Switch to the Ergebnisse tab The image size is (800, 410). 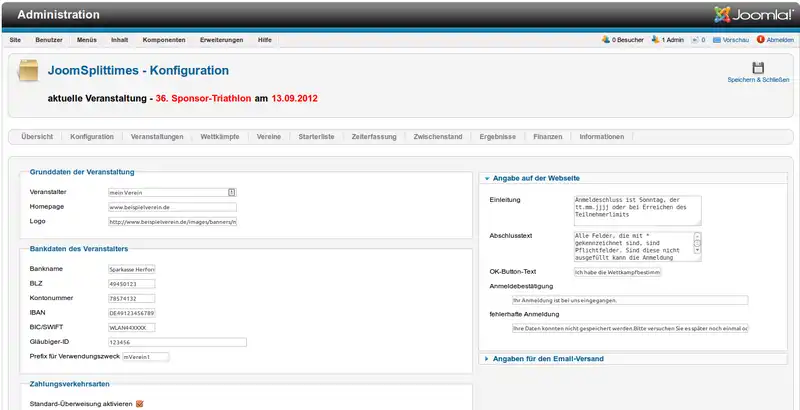pos(497,137)
